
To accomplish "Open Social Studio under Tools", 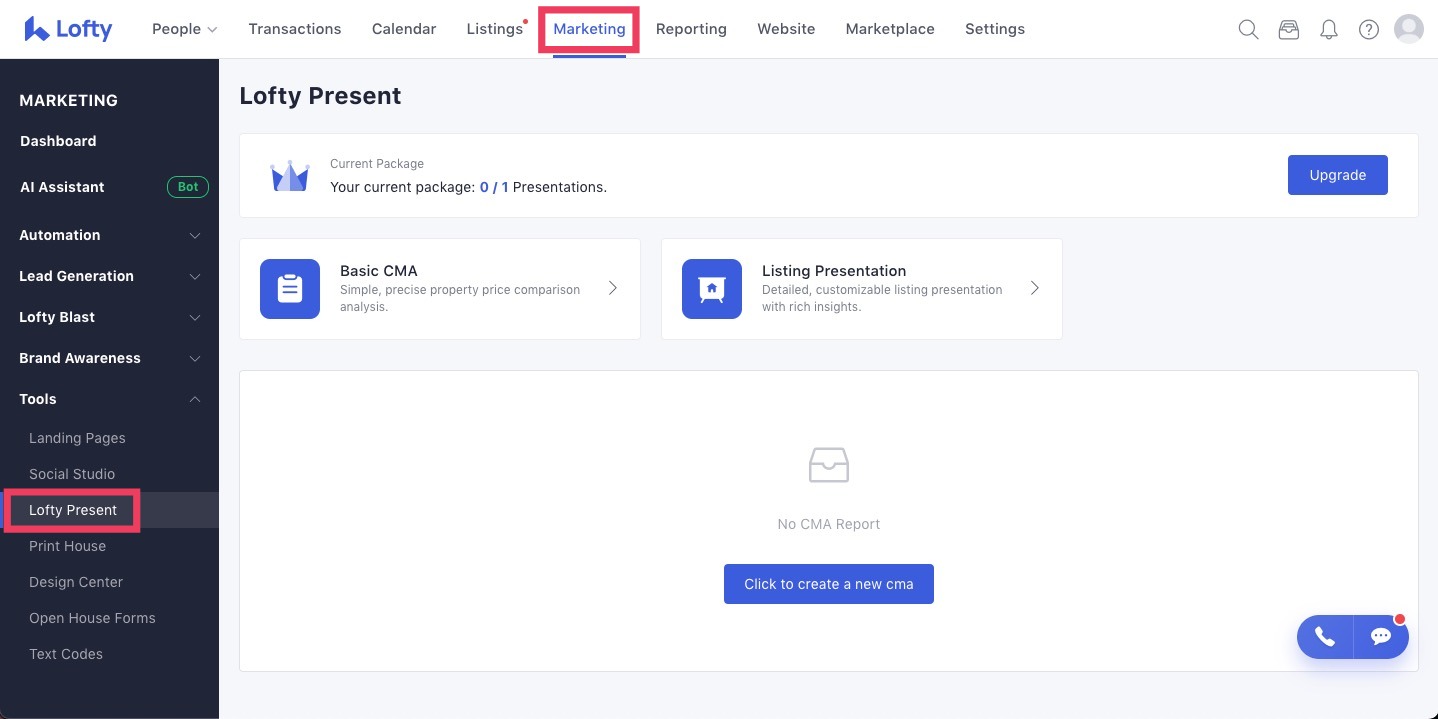I will (72, 474).
